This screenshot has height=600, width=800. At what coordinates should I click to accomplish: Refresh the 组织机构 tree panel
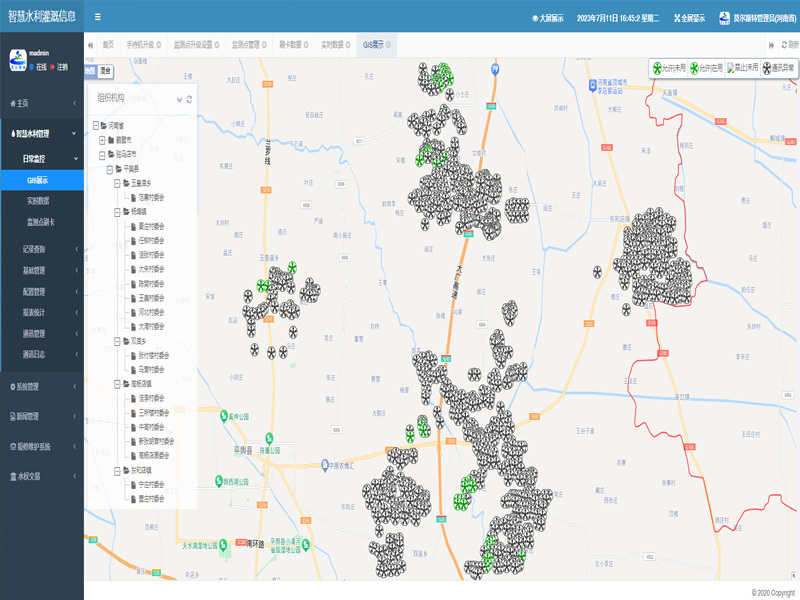(189, 99)
